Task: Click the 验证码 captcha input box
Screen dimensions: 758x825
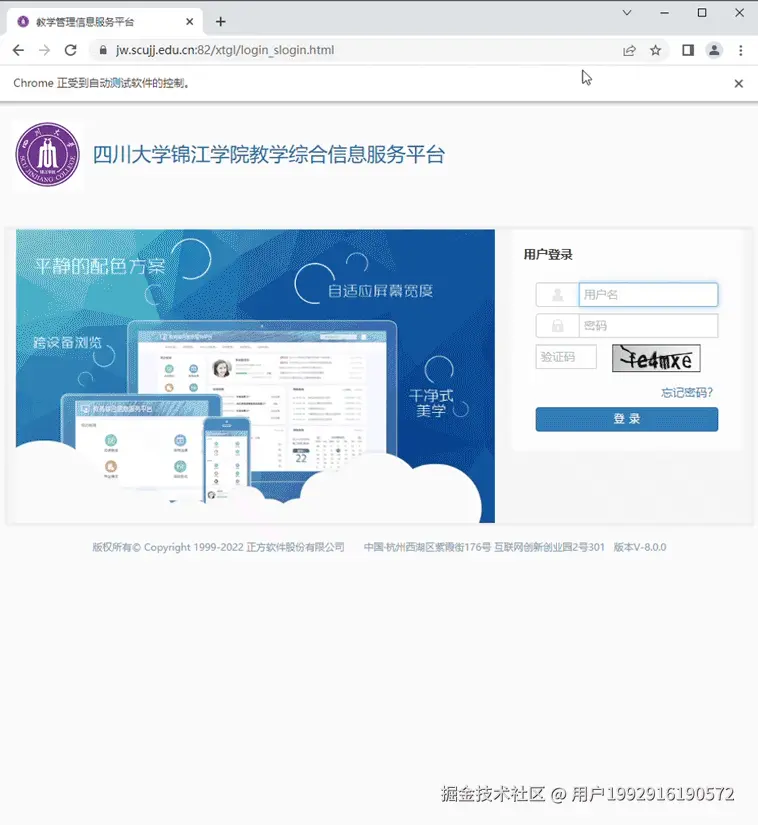Action: pos(566,357)
